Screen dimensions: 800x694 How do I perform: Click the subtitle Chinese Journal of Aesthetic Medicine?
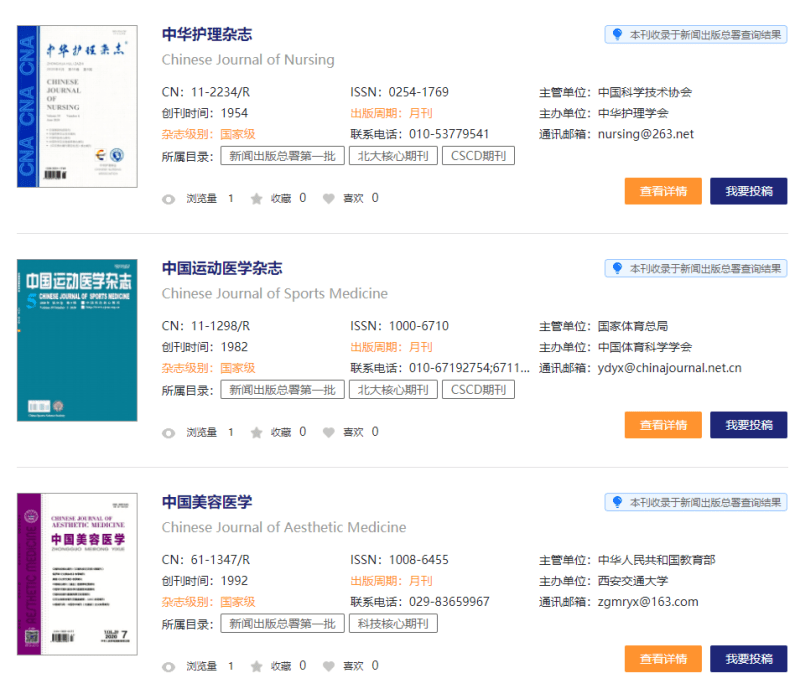click(284, 527)
